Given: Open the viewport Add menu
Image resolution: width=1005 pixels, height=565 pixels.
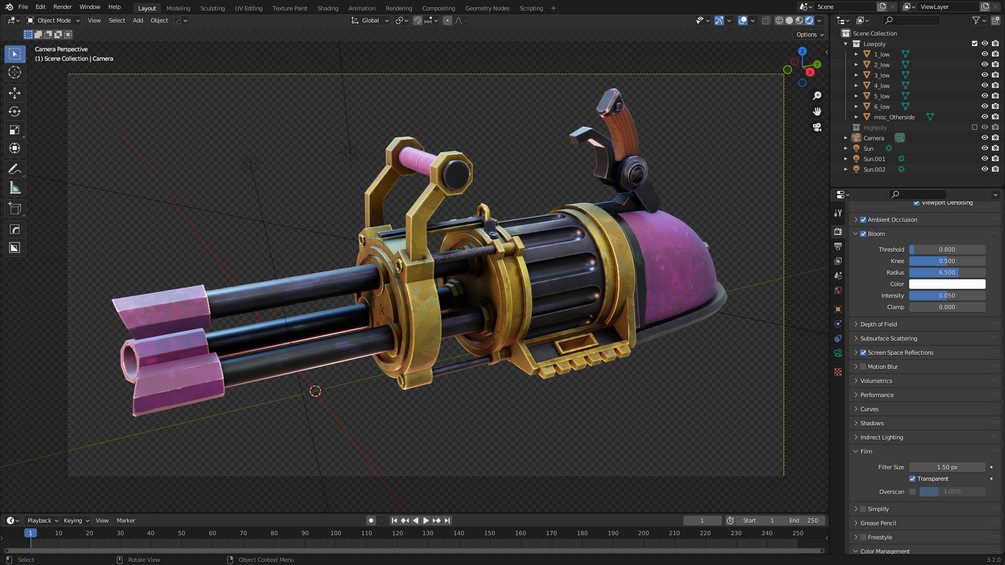Looking at the screenshot, I should [138, 20].
